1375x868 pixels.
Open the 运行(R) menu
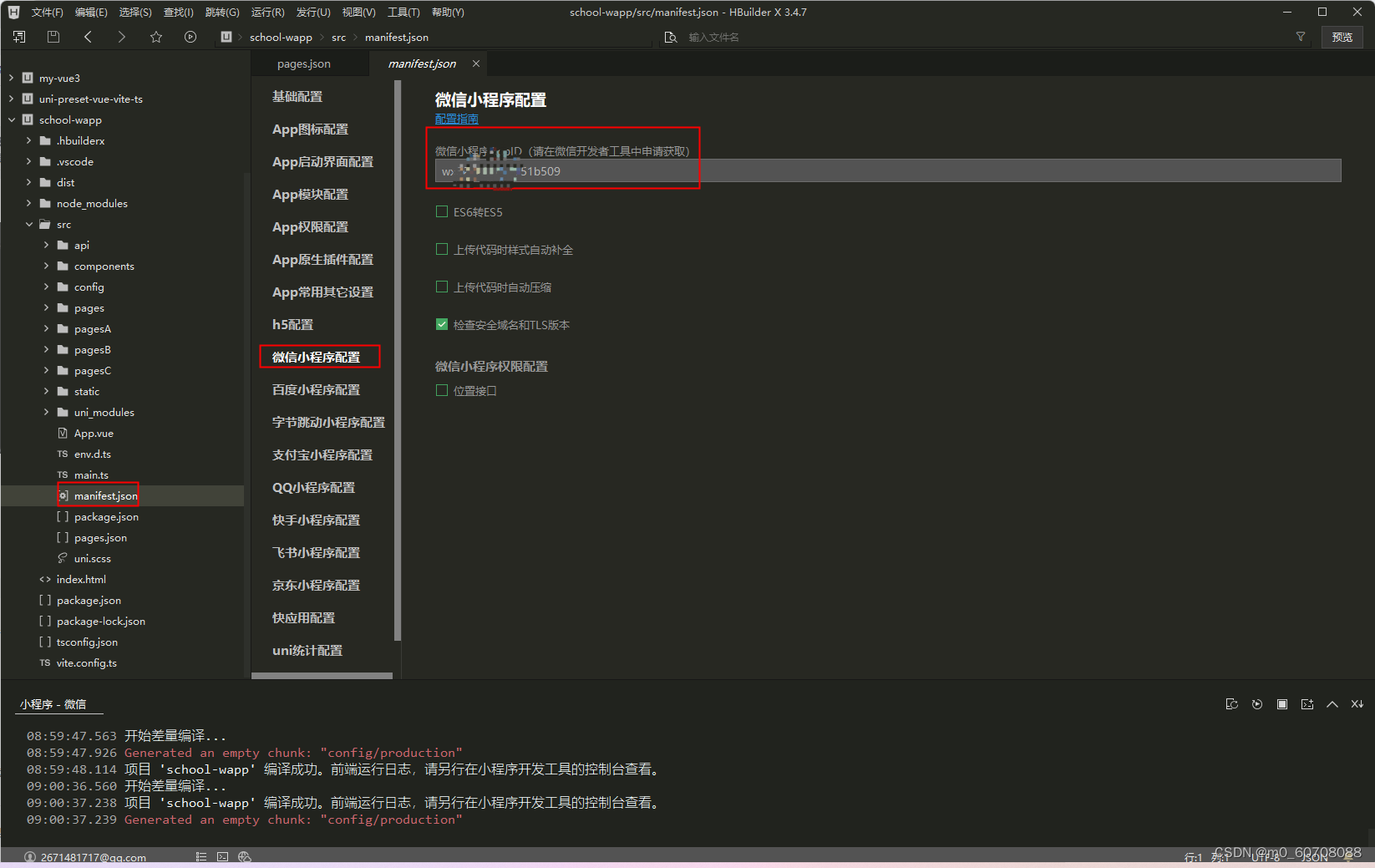click(266, 12)
